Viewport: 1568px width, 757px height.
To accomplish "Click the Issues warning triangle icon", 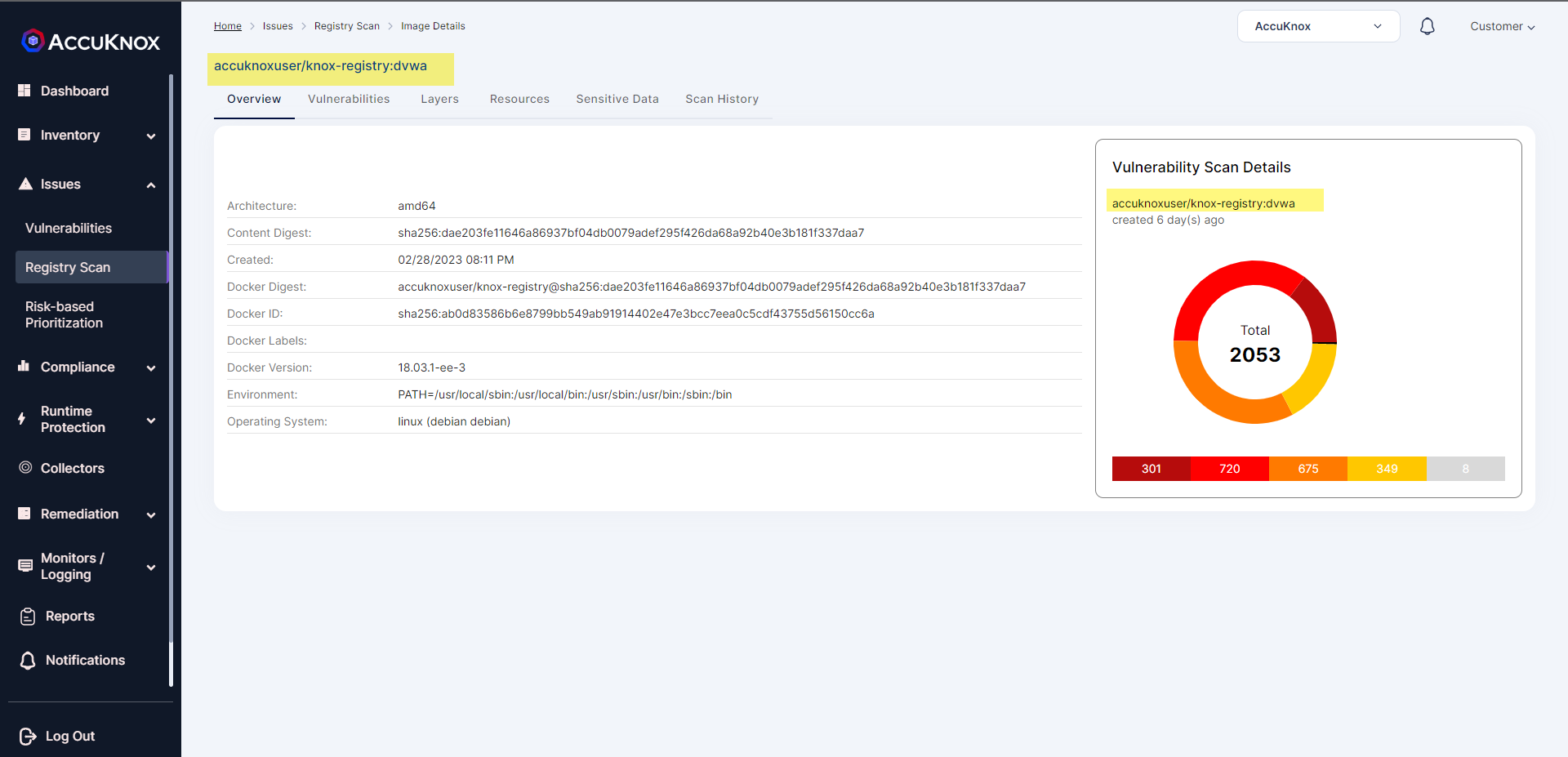I will (25, 184).
